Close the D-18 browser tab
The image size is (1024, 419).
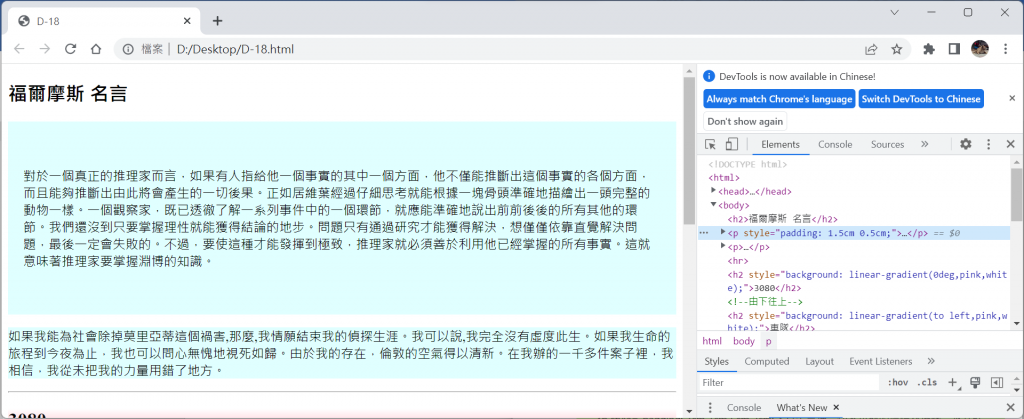[x=187, y=21]
